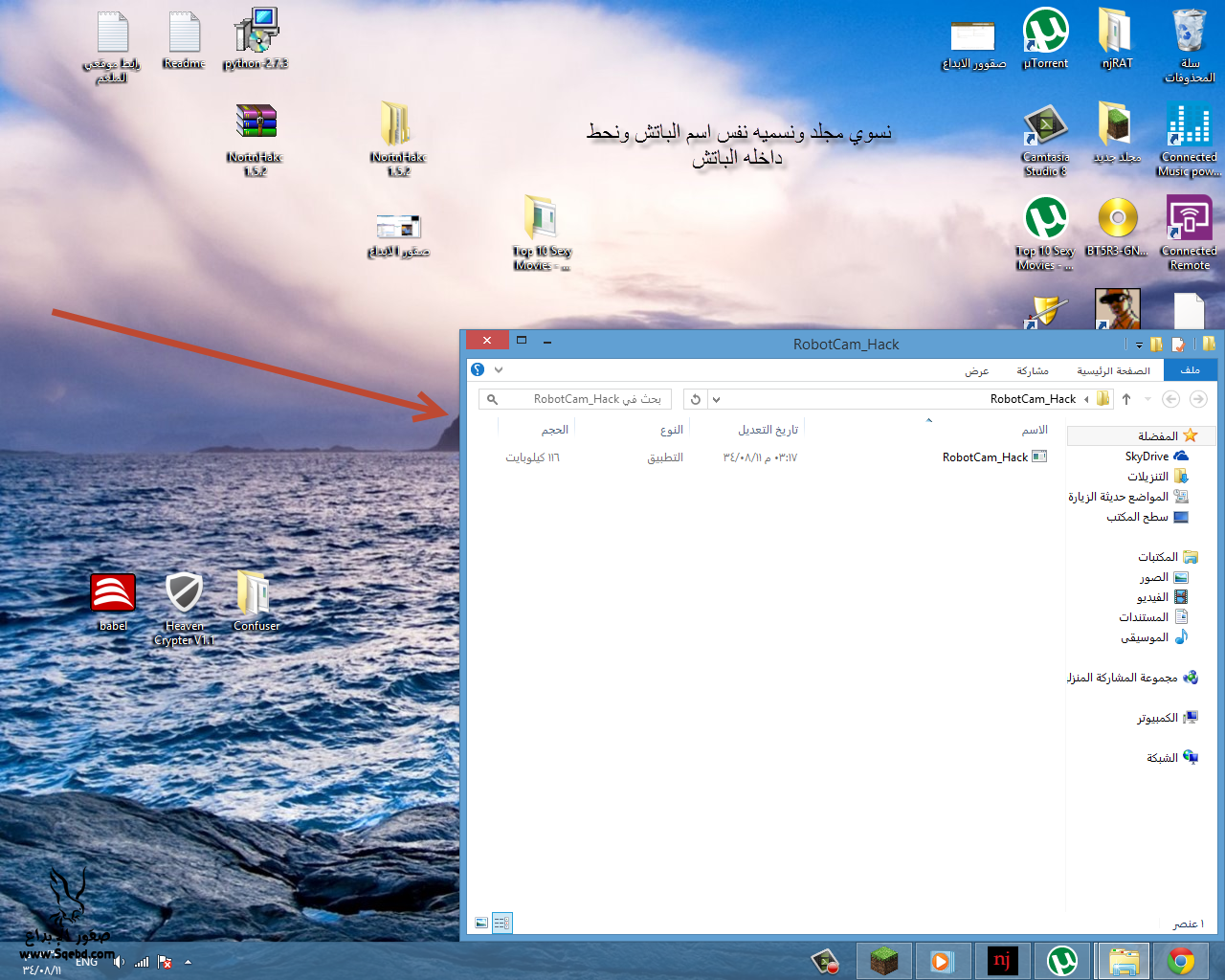The width and height of the screenshot is (1225, 980).
Task: Click the Explorer help question mark icon
Action: [478, 369]
